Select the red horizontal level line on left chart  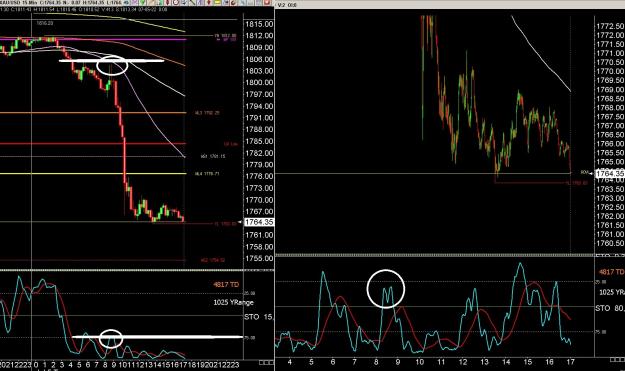pyautogui.click(x=93, y=143)
